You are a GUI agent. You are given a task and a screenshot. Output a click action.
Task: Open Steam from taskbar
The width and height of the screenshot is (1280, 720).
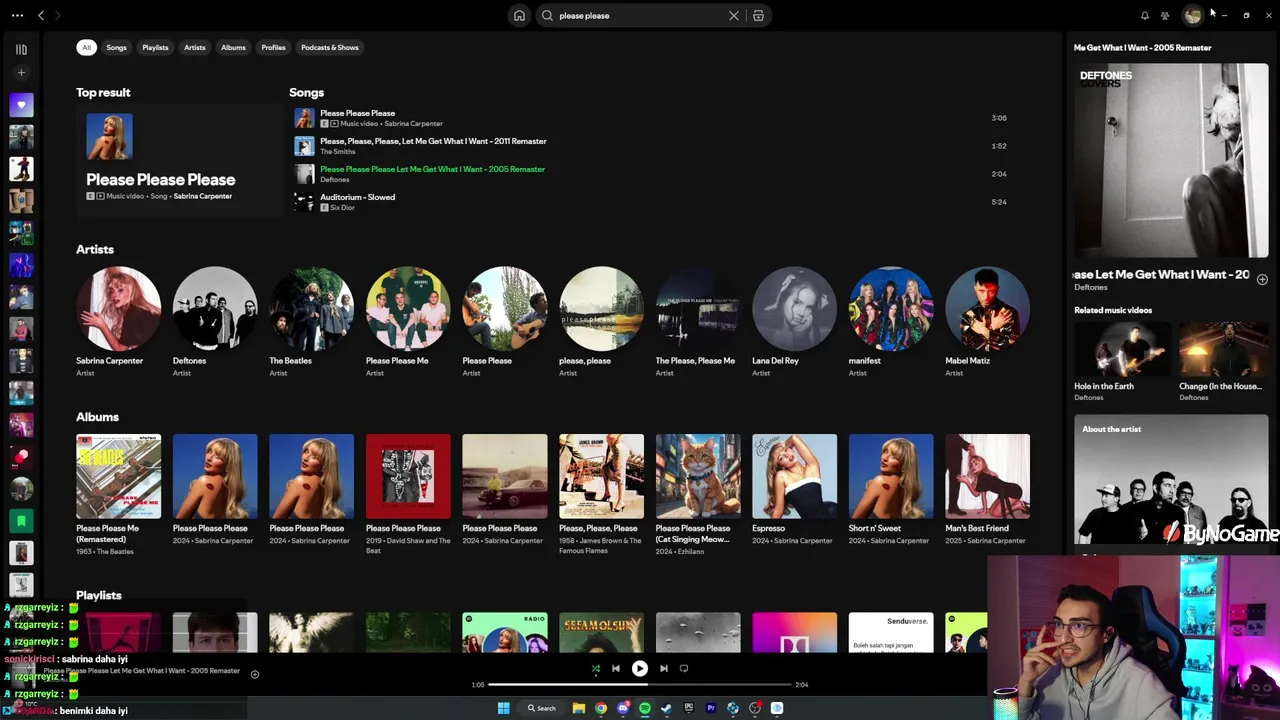[x=667, y=708]
